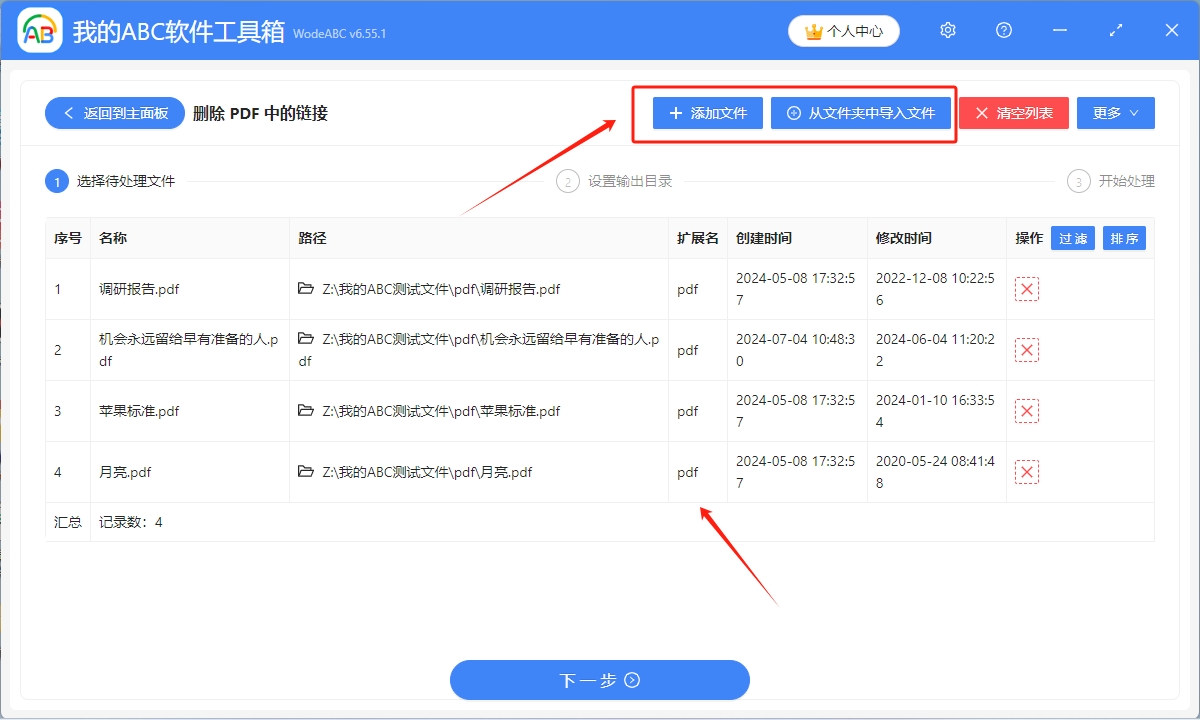This screenshot has width=1200, height=720.
Task: Click the folder icon beside 月亮.pdf path
Action: [306, 471]
